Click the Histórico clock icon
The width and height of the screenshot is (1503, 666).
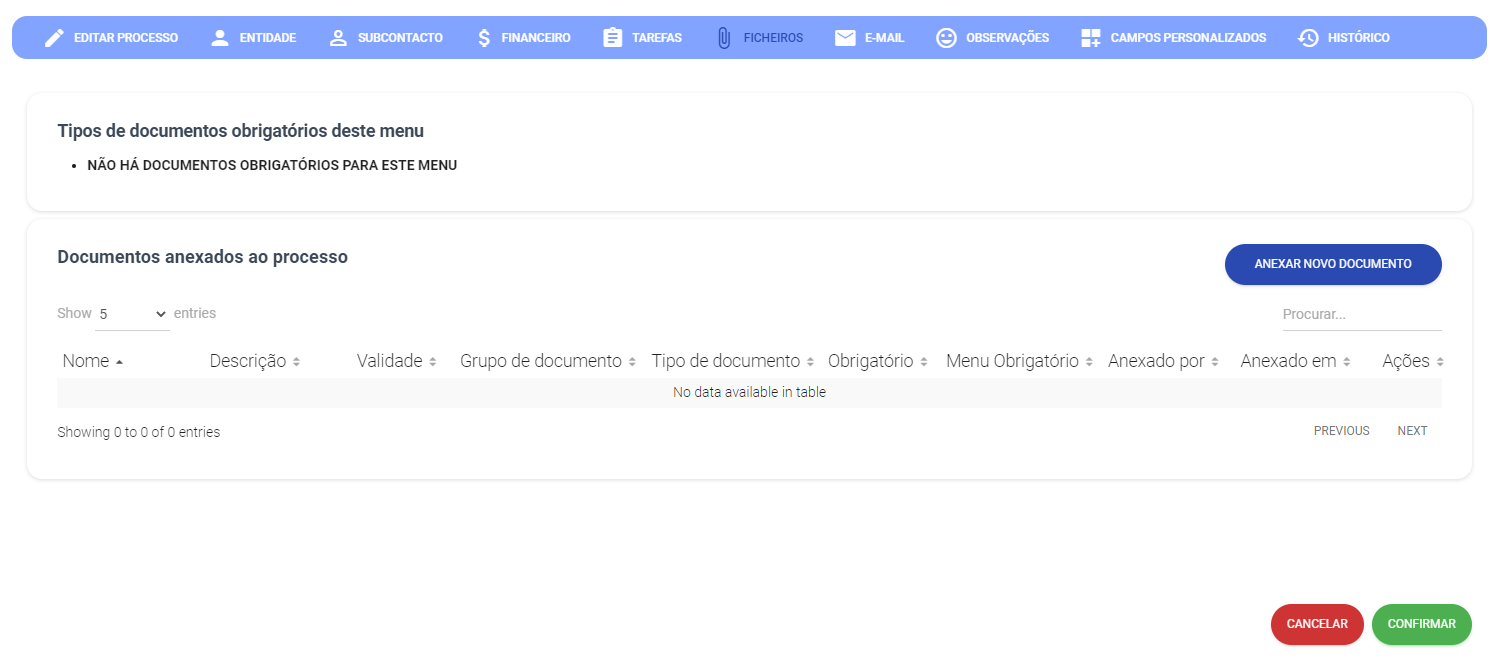pyautogui.click(x=1308, y=38)
